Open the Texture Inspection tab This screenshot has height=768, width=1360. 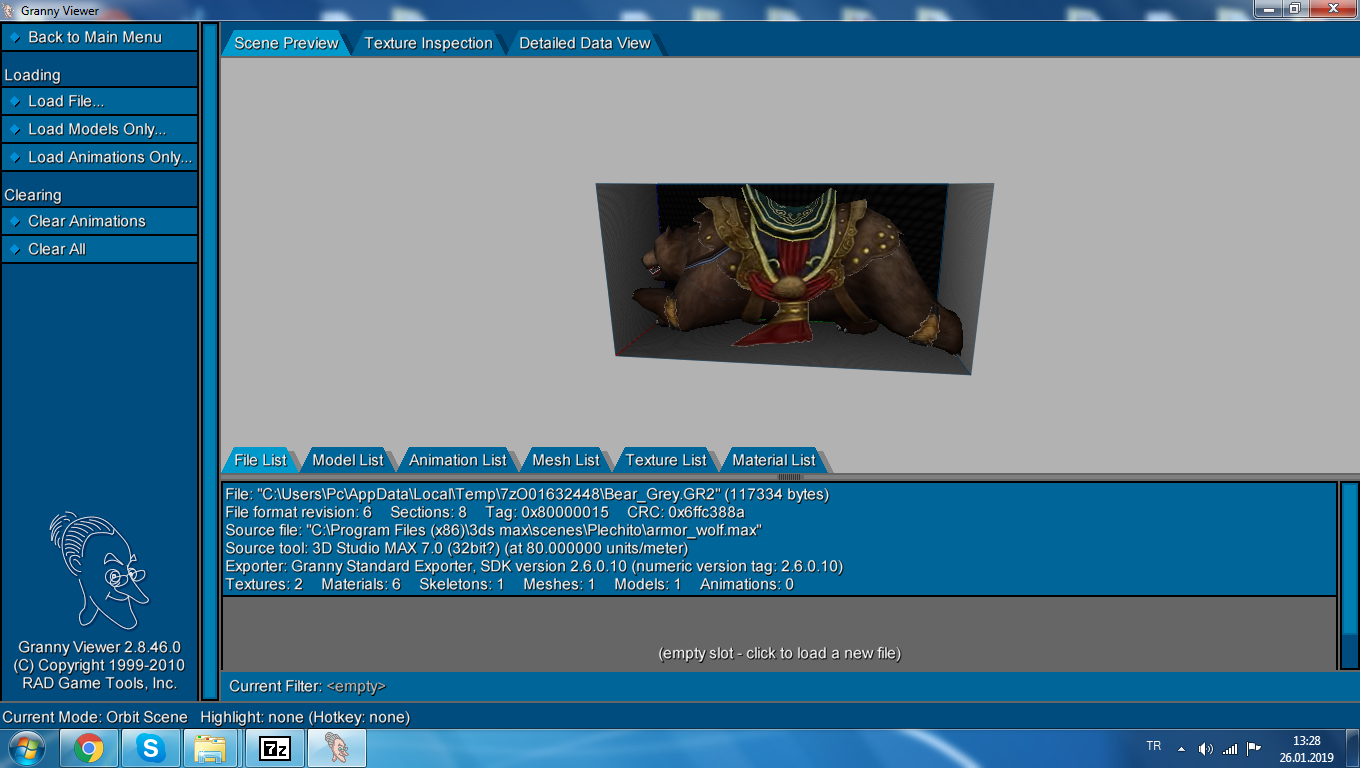click(x=428, y=43)
